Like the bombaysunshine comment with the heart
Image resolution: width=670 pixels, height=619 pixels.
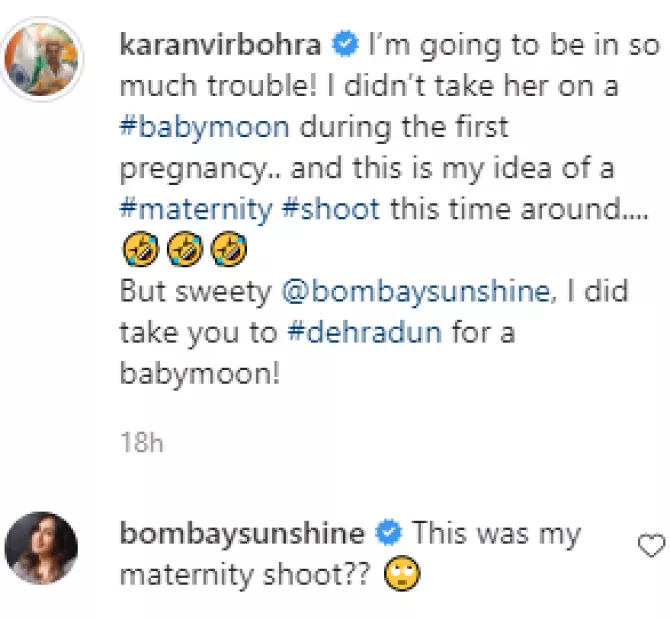point(651,545)
